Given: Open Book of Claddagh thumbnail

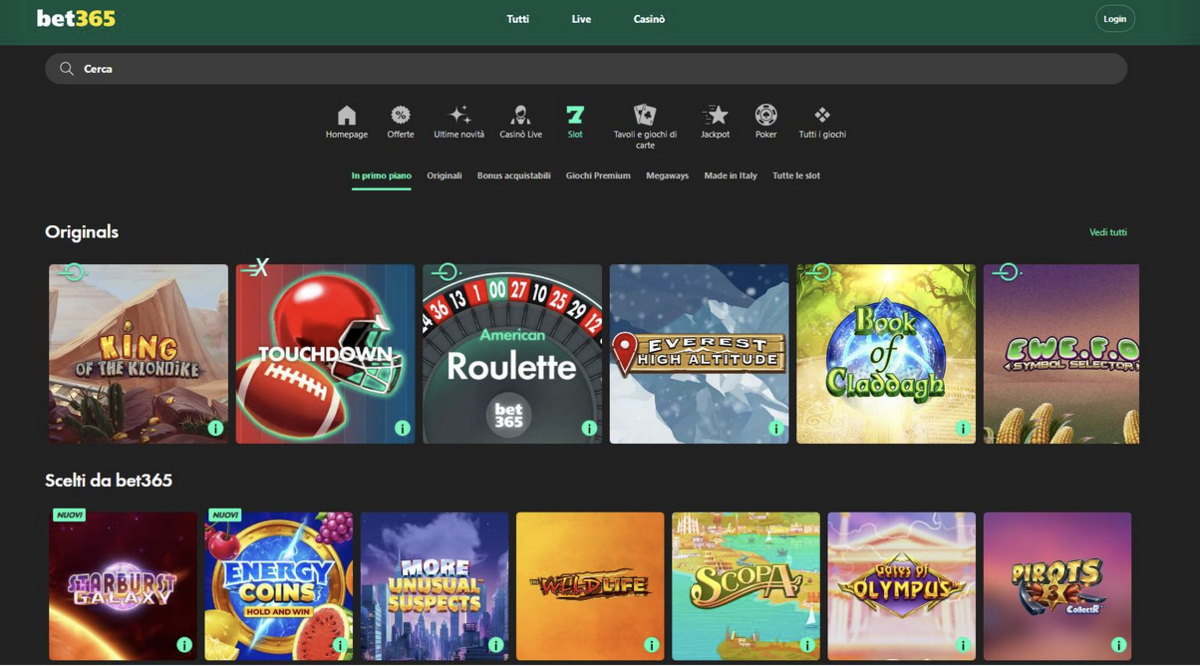Looking at the screenshot, I should coord(886,354).
